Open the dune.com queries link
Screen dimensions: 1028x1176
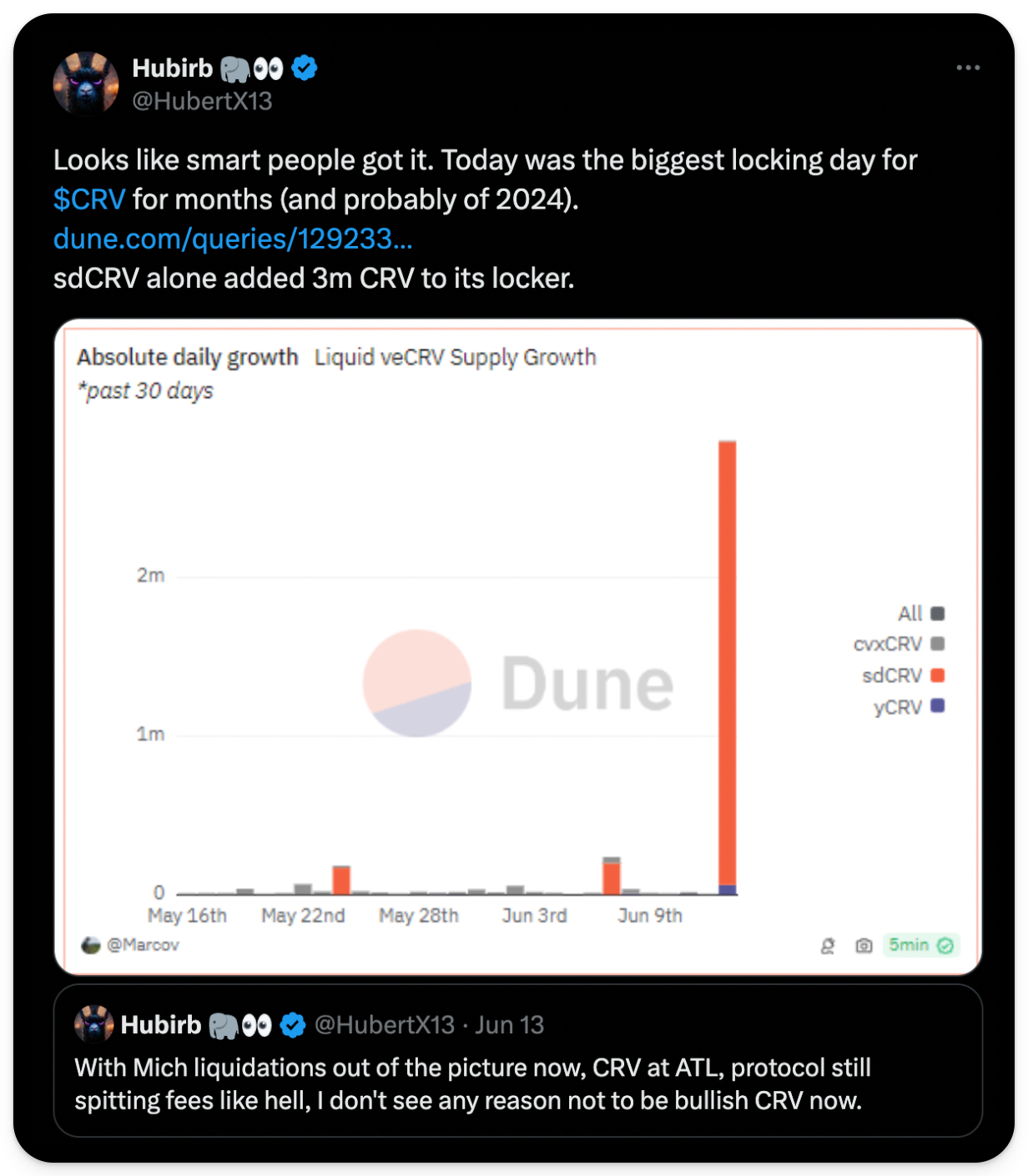[233, 239]
